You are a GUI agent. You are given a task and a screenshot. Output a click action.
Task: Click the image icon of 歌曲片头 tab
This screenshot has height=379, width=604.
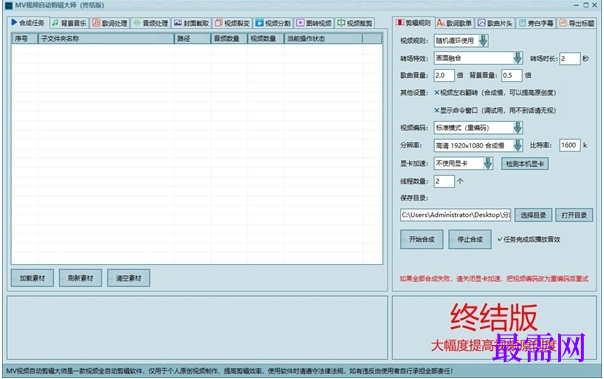pos(482,23)
